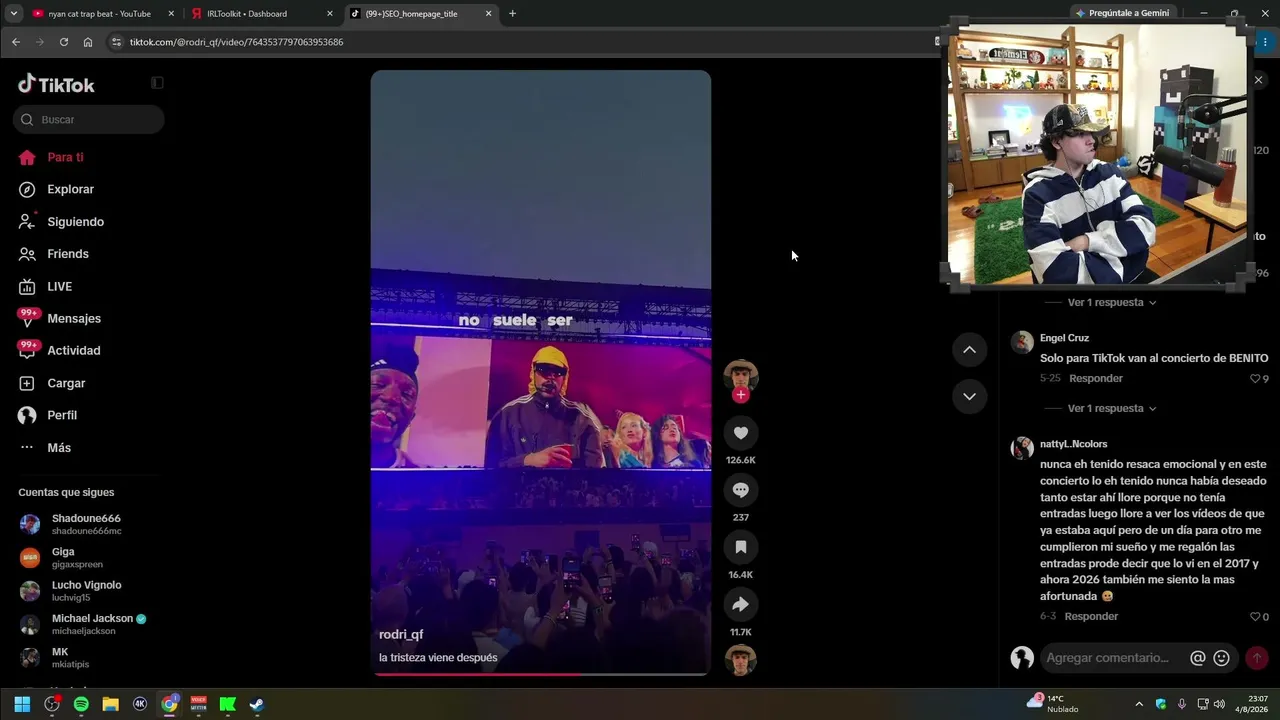Open the rodri_qf username on the video

tap(401, 635)
